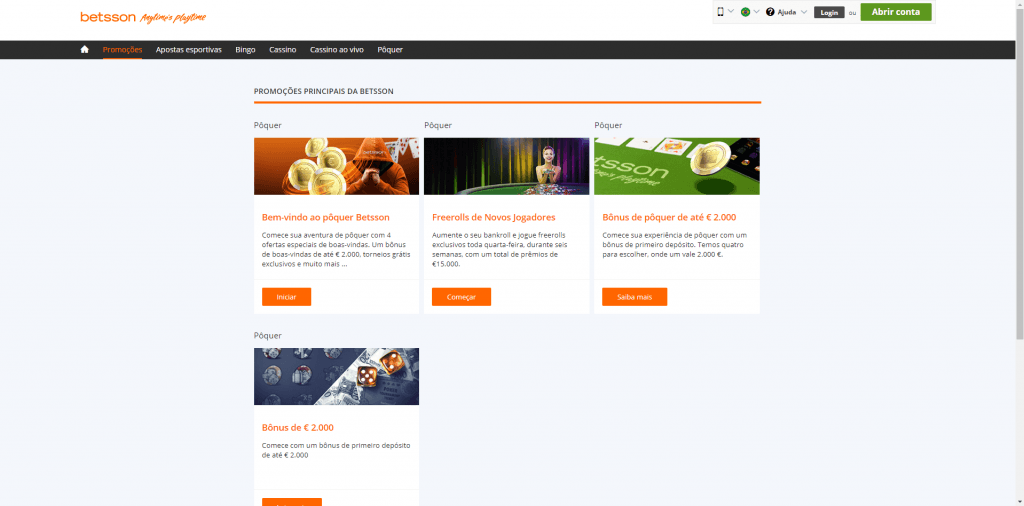The width and height of the screenshot is (1024, 506).
Task: Open Bônus de pôquer de até € 2.000 title
Action: [x=669, y=217]
